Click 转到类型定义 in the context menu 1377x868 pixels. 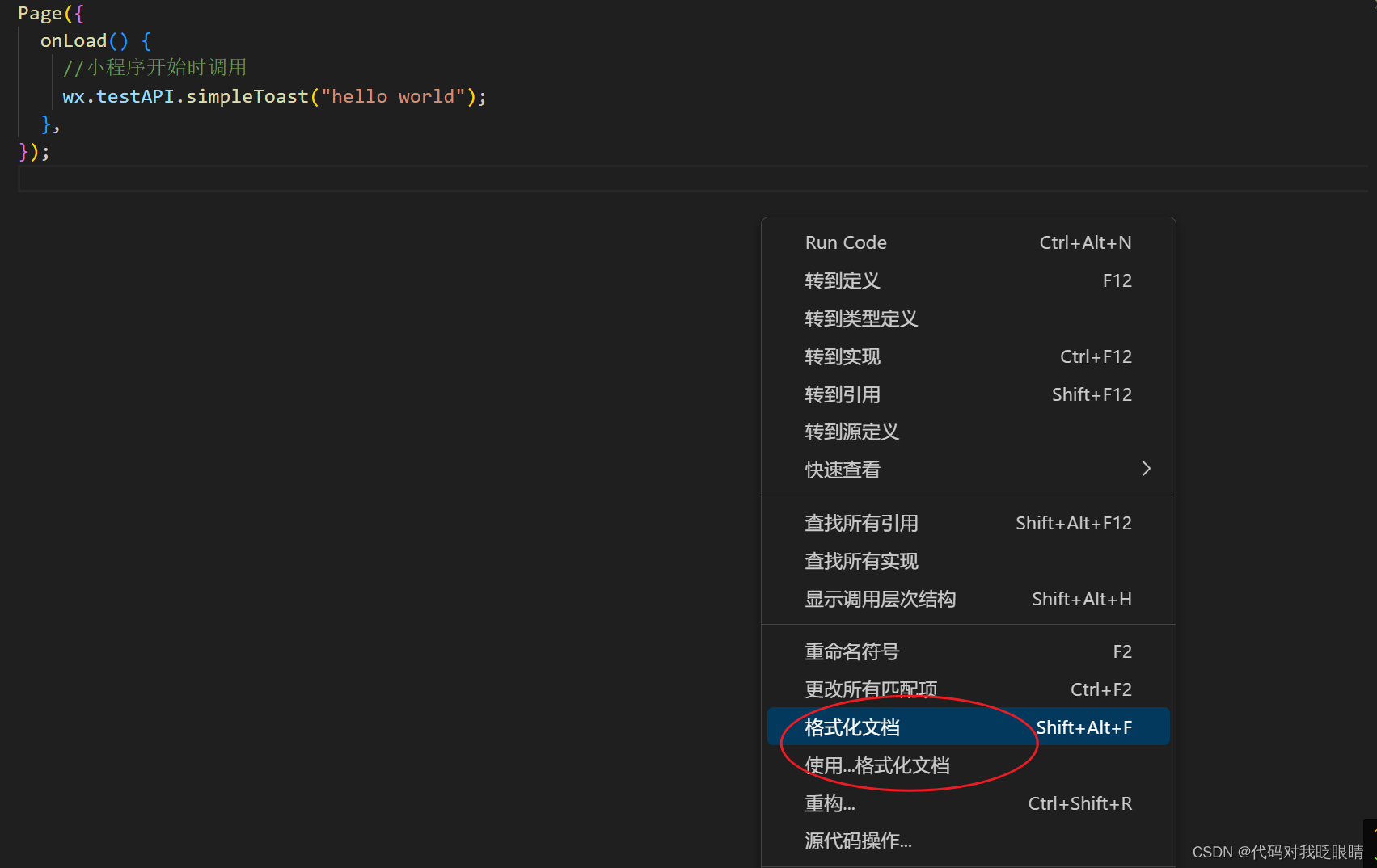[968, 318]
